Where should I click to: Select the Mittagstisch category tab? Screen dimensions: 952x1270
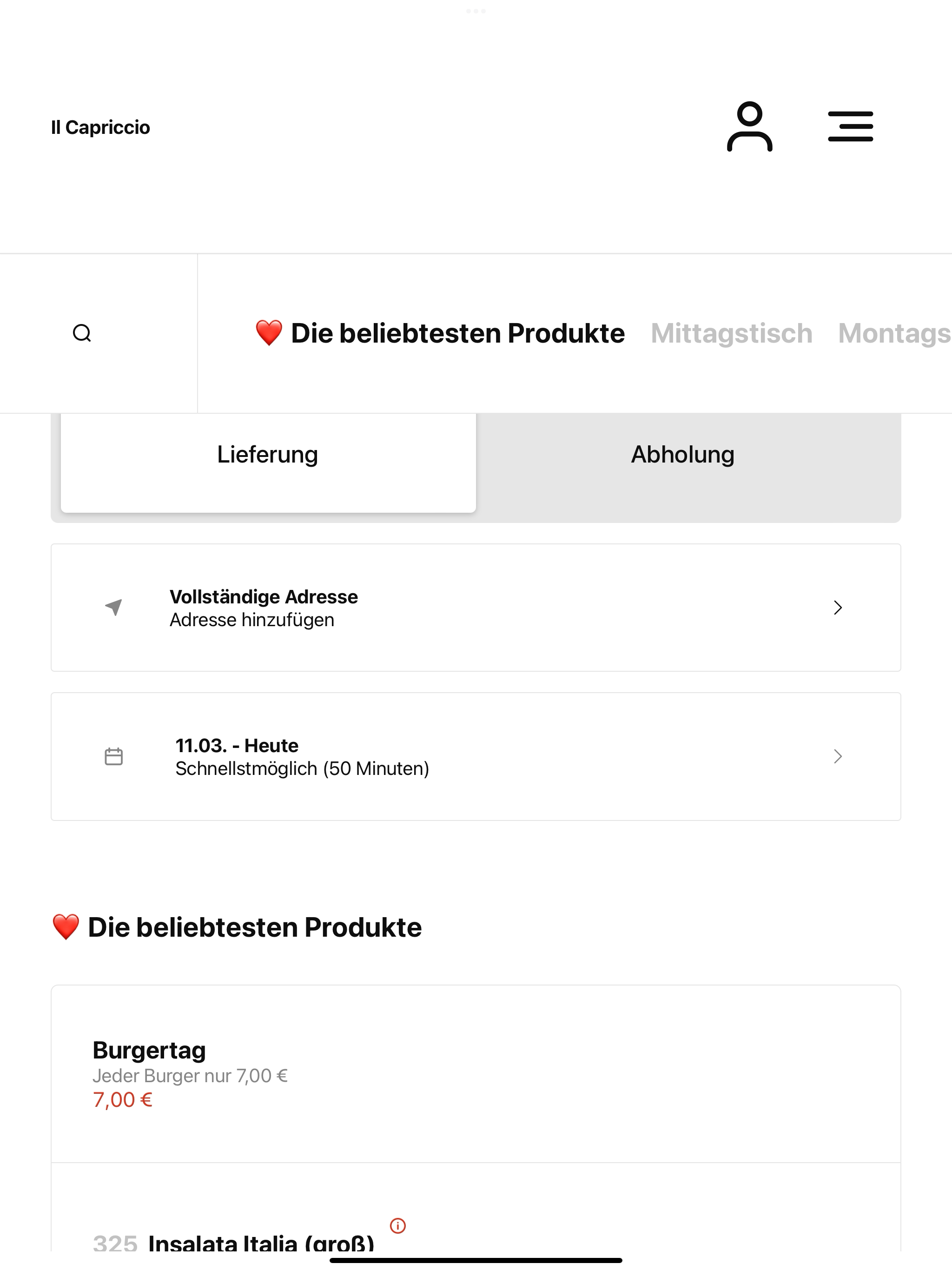(x=732, y=333)
